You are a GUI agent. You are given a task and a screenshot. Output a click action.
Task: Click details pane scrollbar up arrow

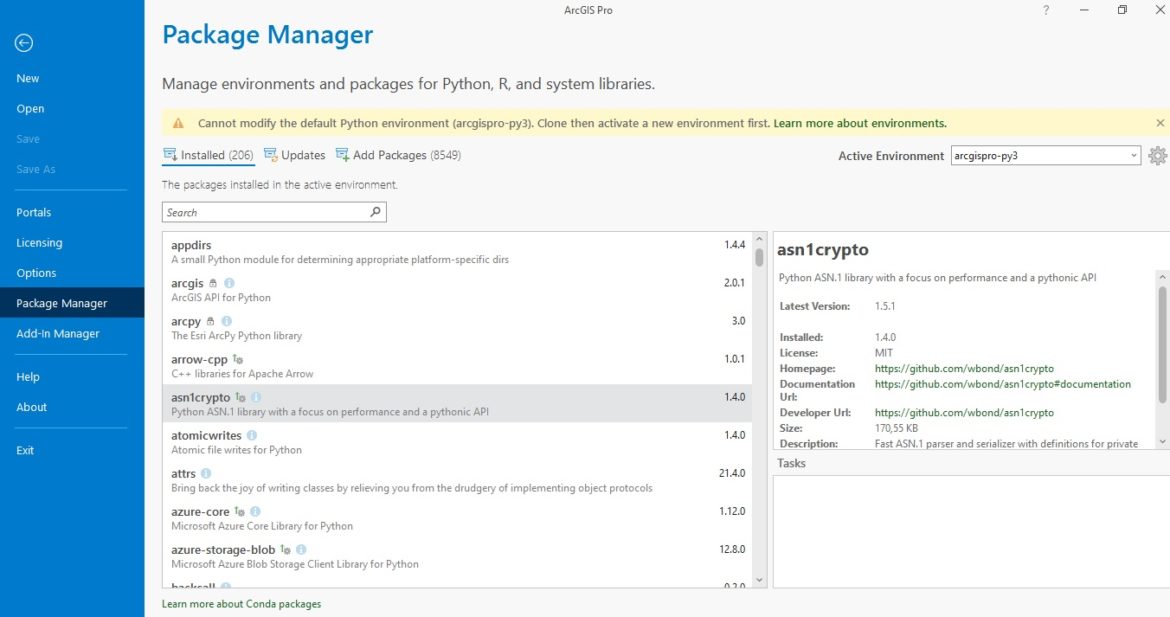point(1162,277)
